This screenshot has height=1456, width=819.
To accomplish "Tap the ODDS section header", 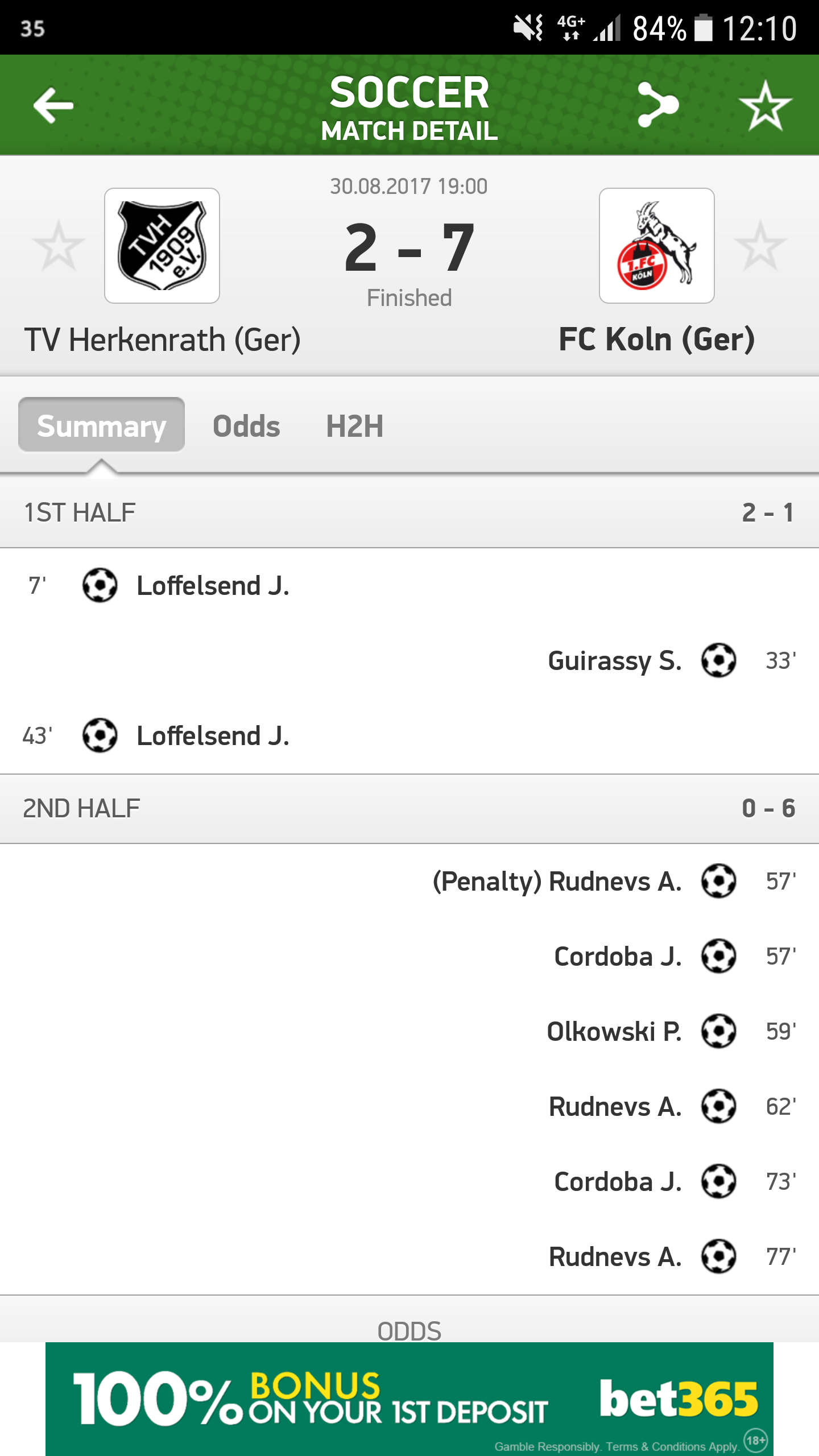I will (409, 1331).
